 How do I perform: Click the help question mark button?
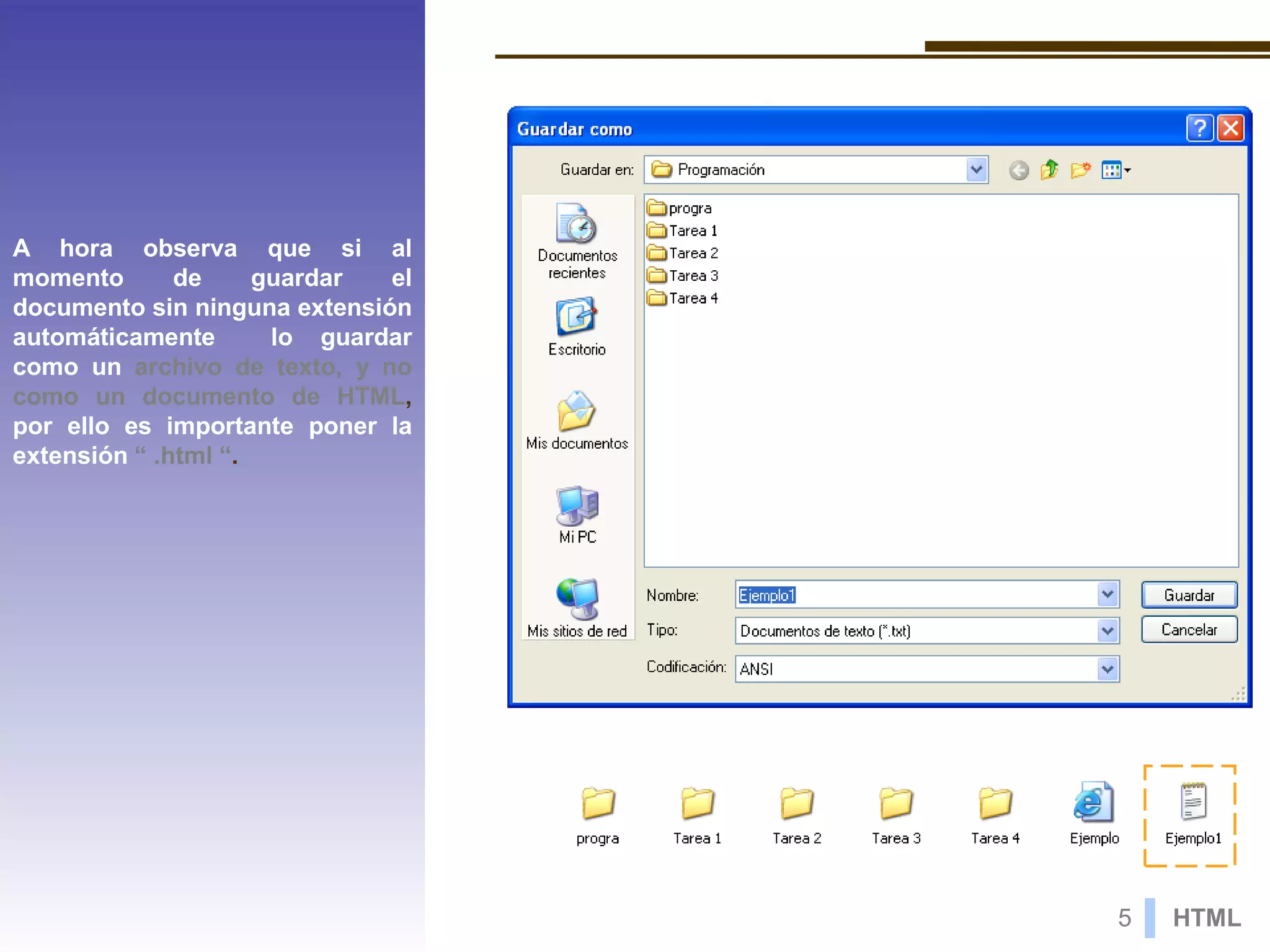[1200, 128]
